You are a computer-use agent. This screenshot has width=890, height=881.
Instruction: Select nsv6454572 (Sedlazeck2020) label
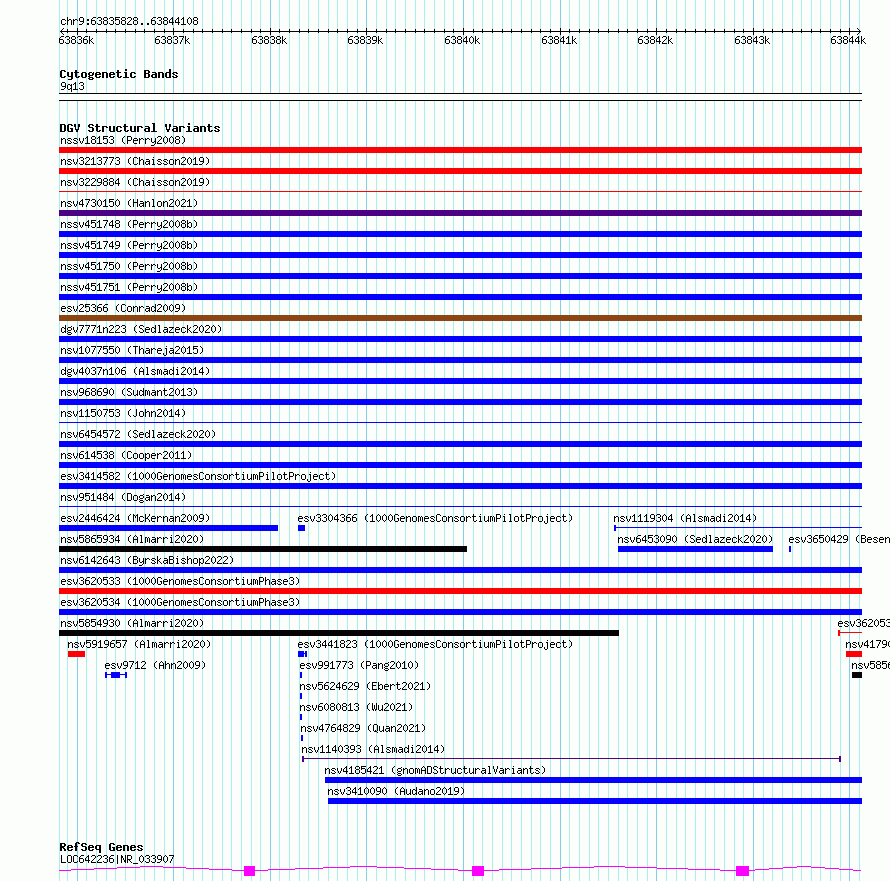(x=138, y=434)
